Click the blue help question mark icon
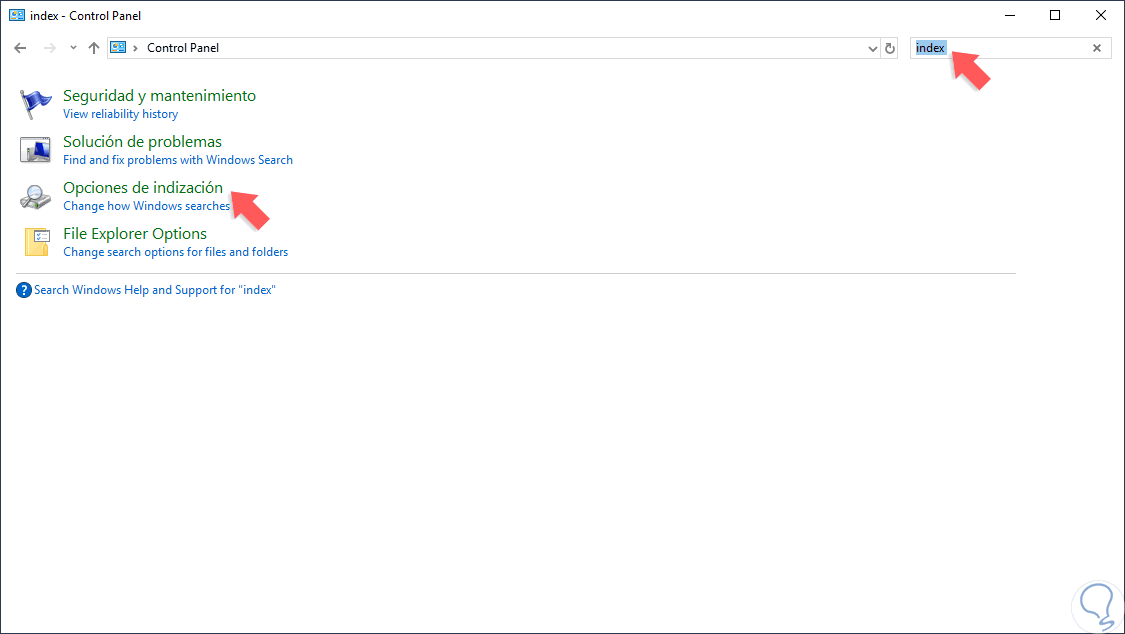 (24, 290)
